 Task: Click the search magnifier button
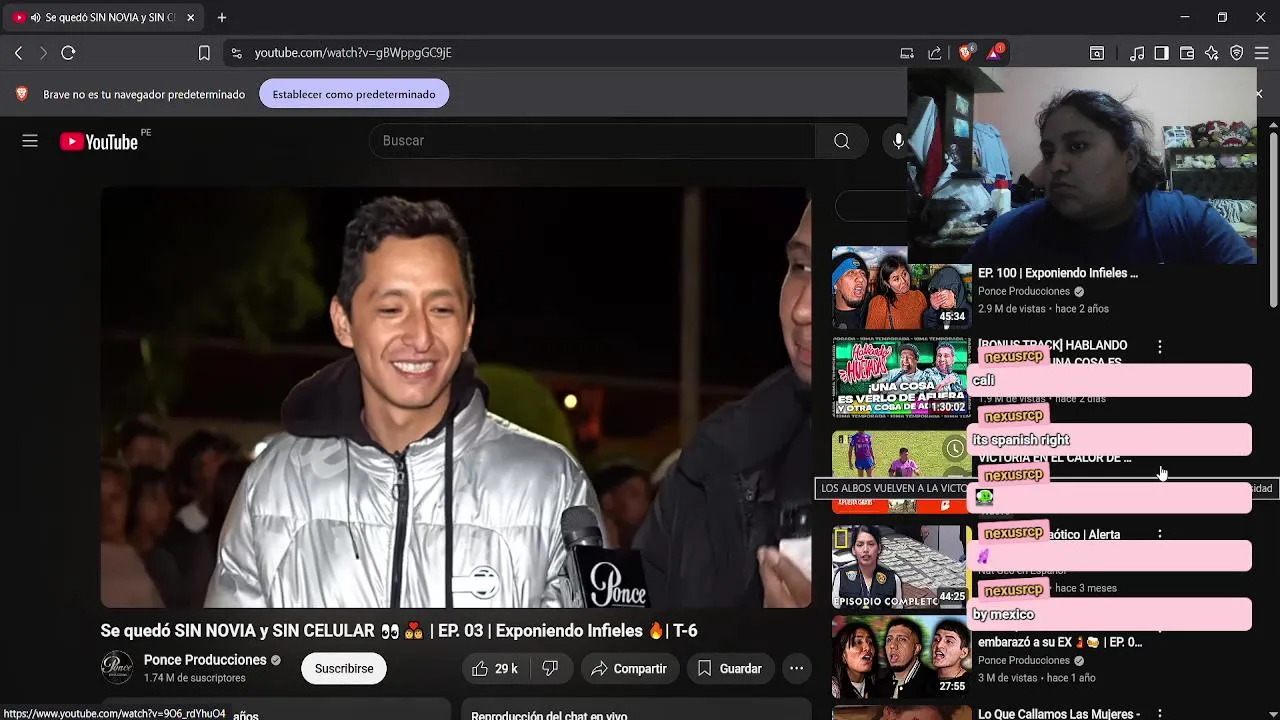pos(842,141)
